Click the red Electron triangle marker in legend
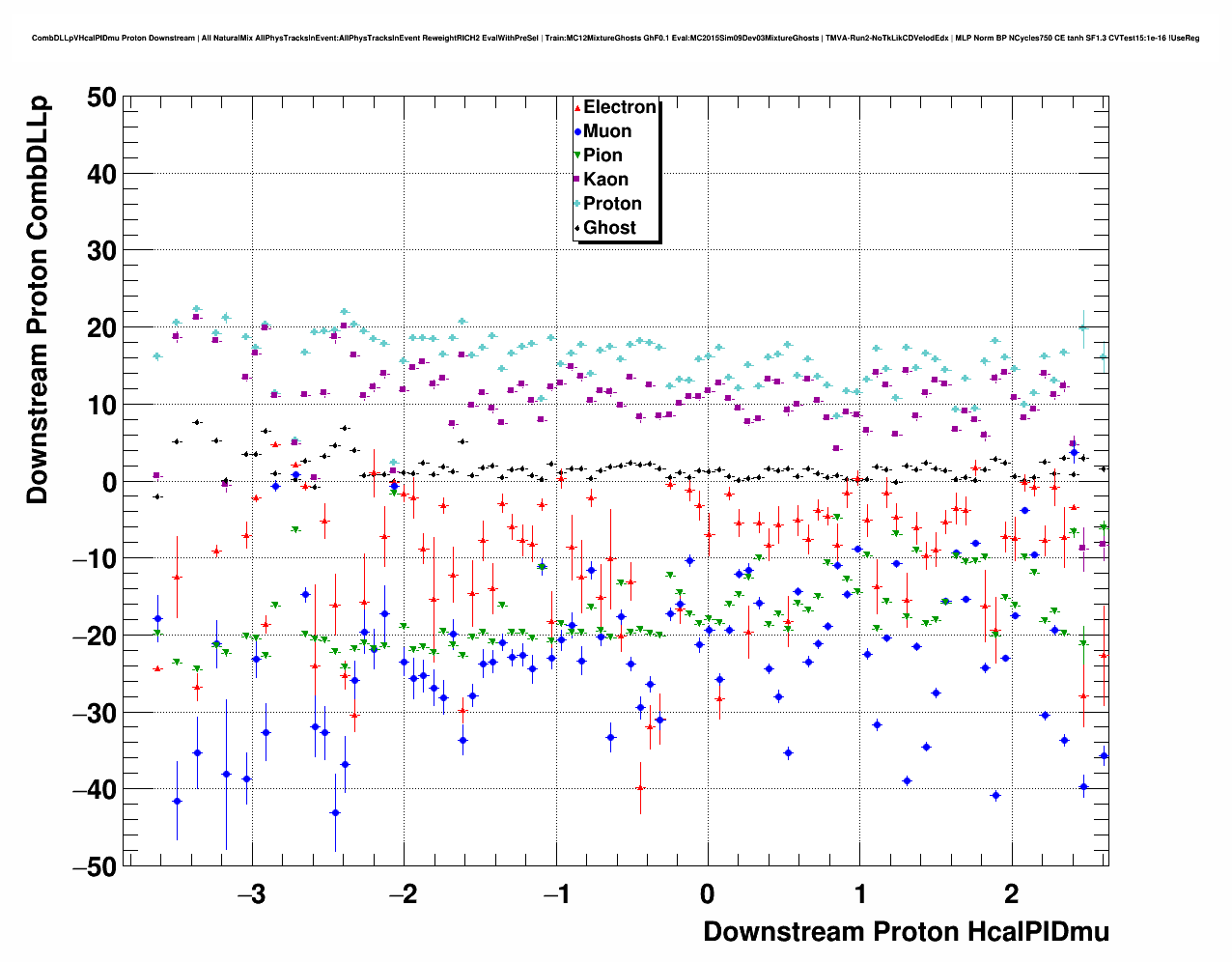This screenshot has width=1232, height=962. [x=577, y=108]
